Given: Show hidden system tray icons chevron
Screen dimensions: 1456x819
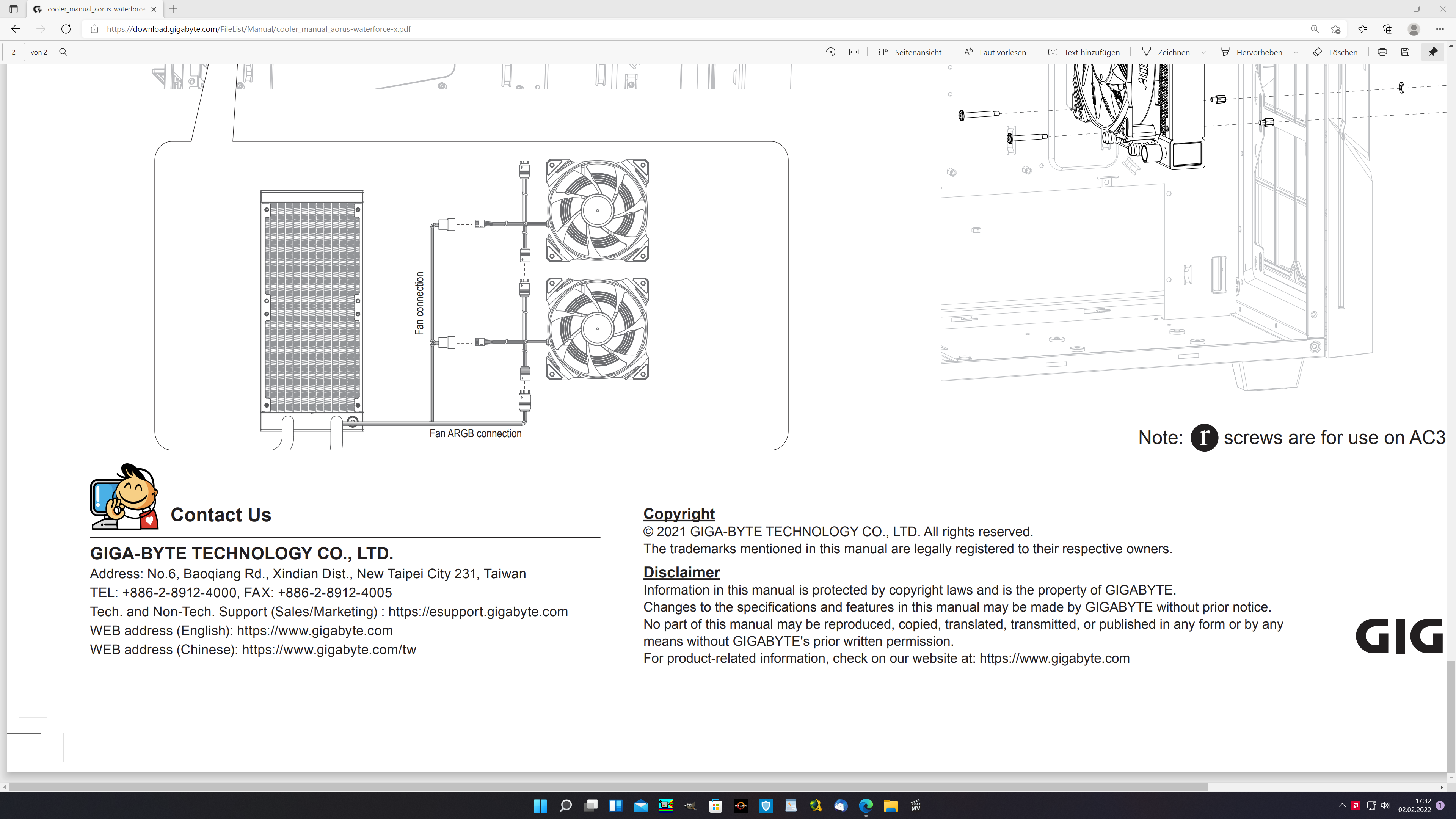Looking at the screenshot, I should (1342, 805).
